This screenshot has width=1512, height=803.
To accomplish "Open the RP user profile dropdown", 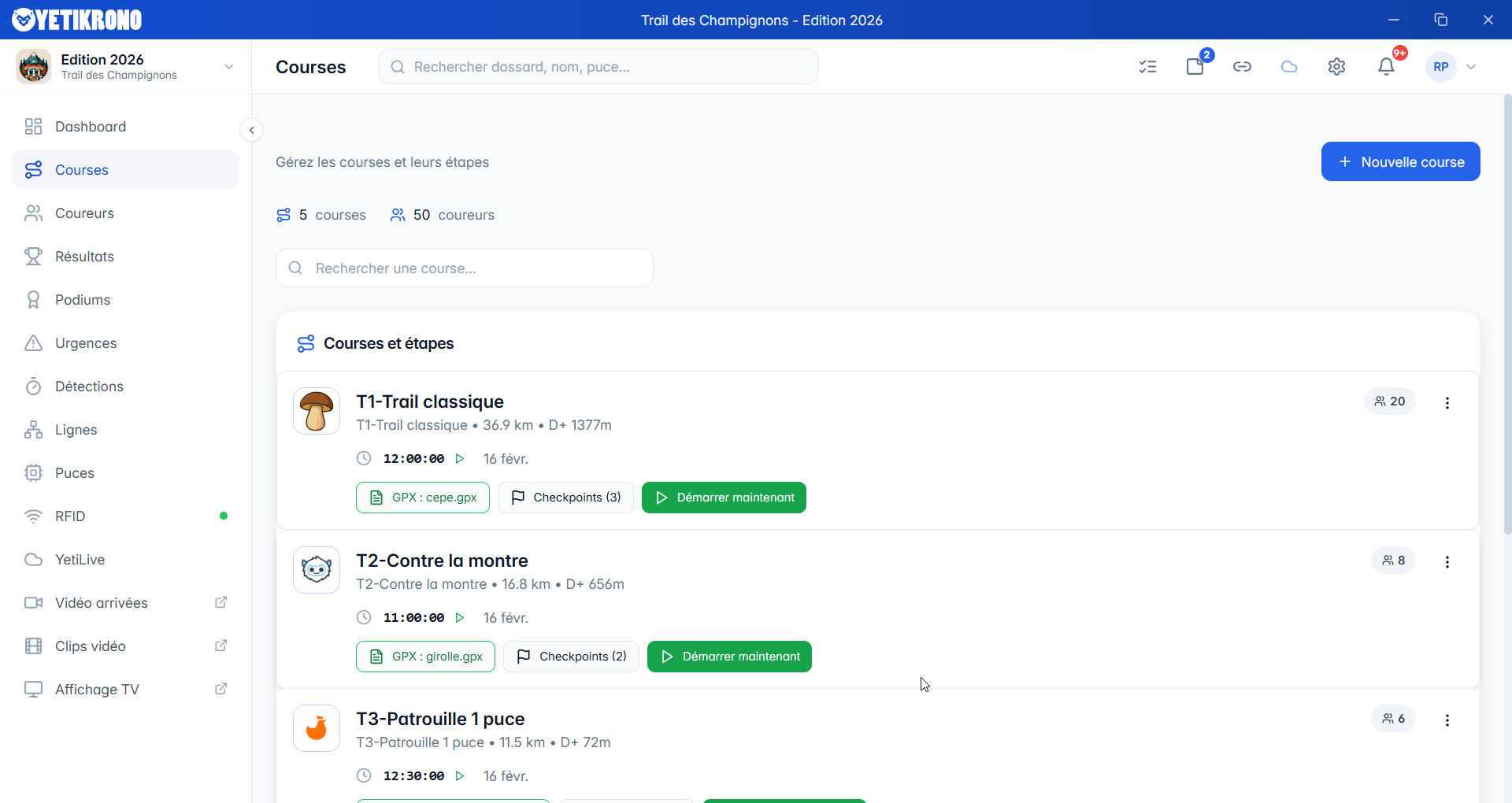I will [x=1453, y=67].
